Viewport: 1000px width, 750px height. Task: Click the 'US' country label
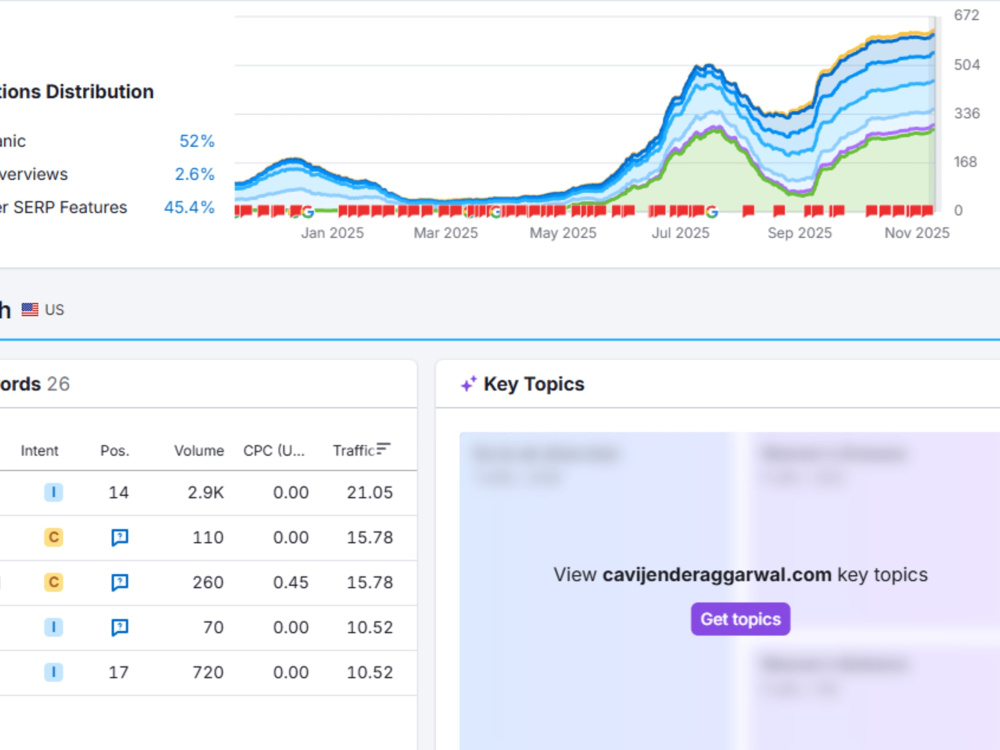click(x=54, y=310)
